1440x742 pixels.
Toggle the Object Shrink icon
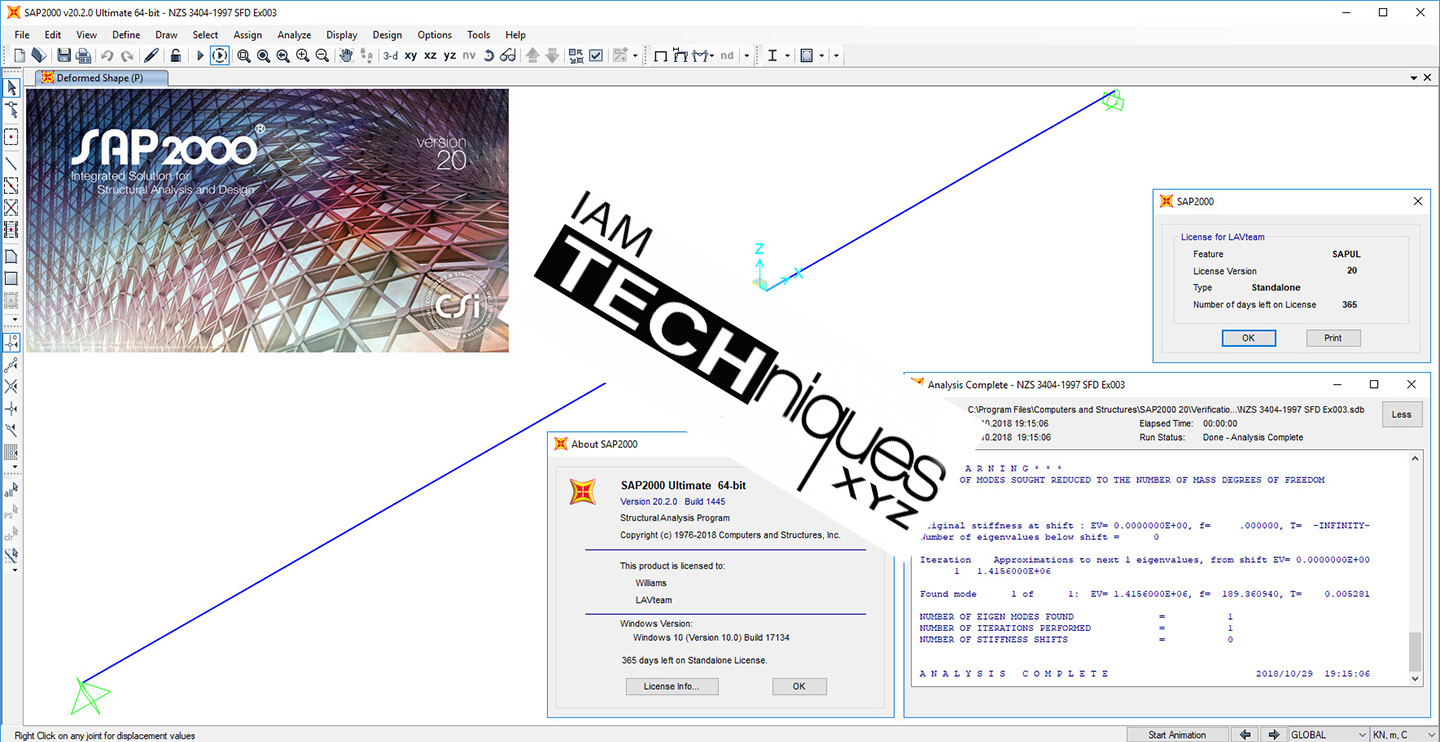(x=576, y=56)
